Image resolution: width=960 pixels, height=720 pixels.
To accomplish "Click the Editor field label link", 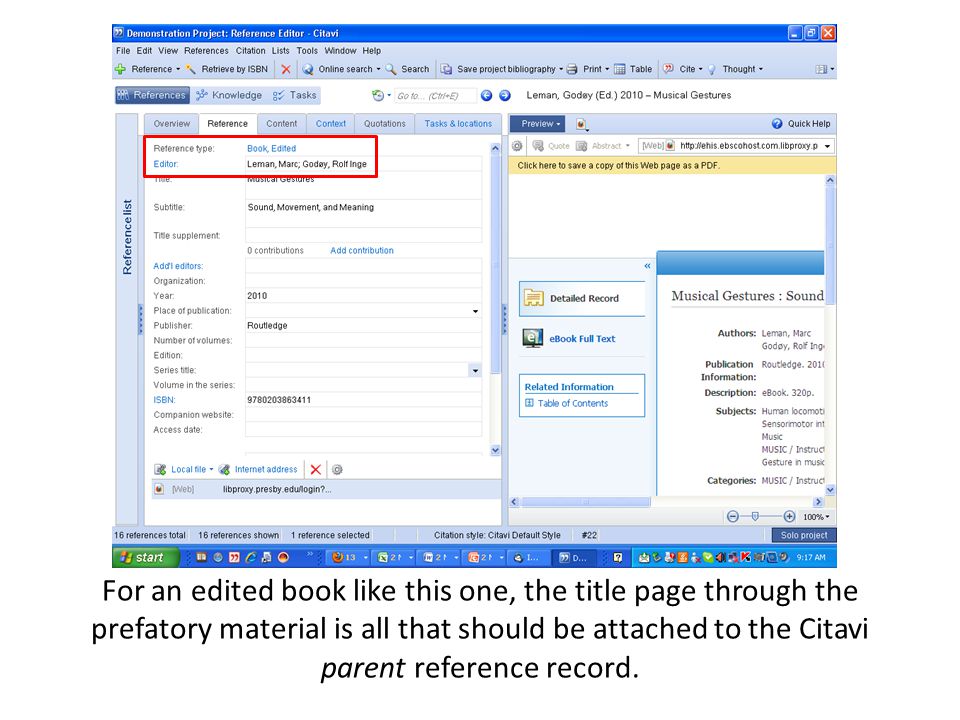I will [165, 164].
